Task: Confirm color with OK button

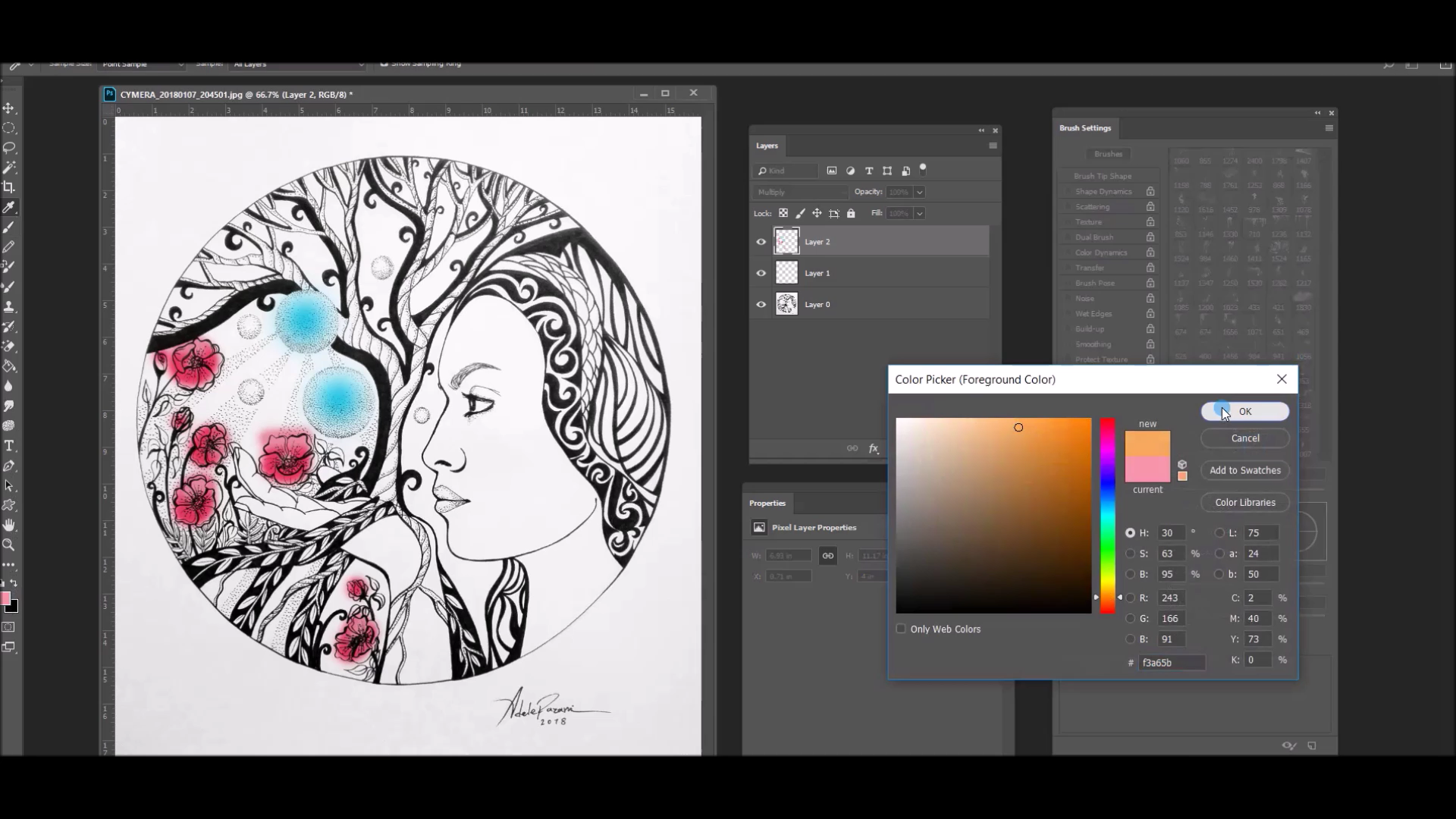Action: coord(1244,411)
